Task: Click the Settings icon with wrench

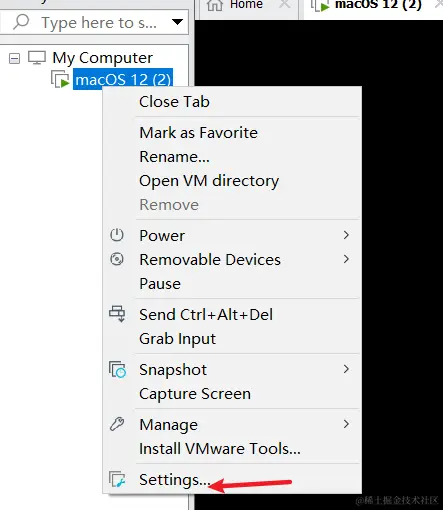Action: click(x=117, y=479)
